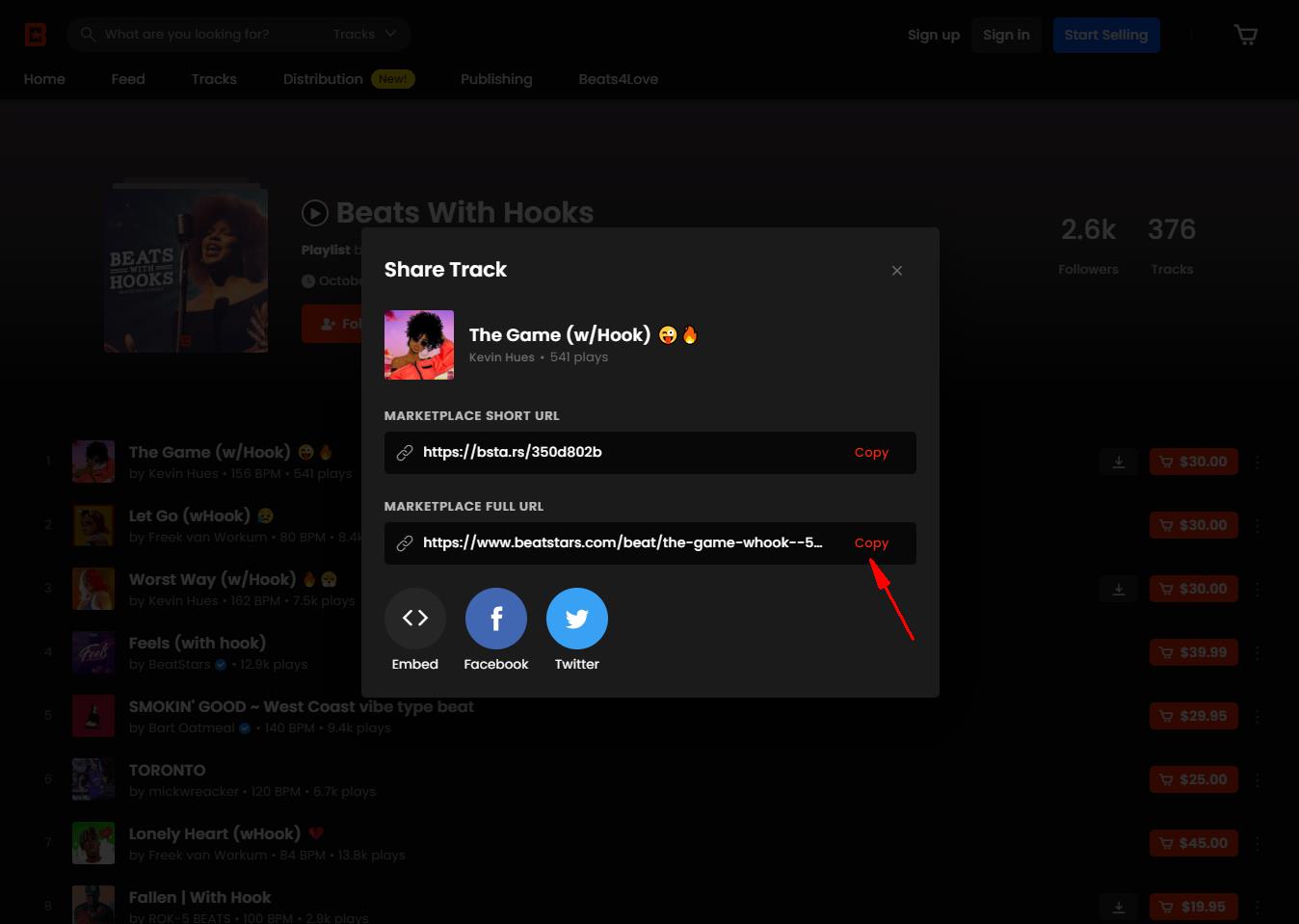Go to the Distribution tab
The width and height of the screenshot is (1299, 924).
tap(323, 79)
